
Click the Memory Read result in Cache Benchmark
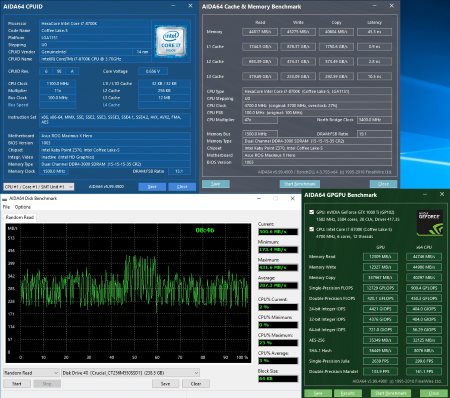click(x=260, y=32)
